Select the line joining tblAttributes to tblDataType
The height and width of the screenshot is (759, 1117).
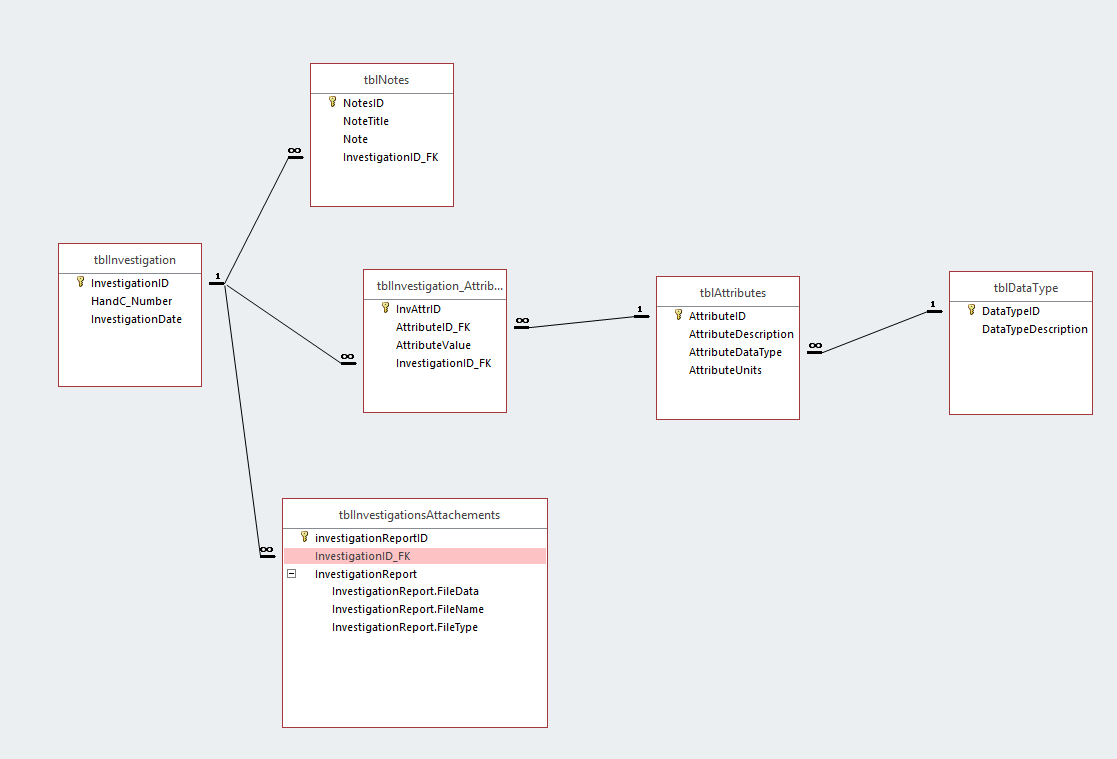(x=875, y=332)
